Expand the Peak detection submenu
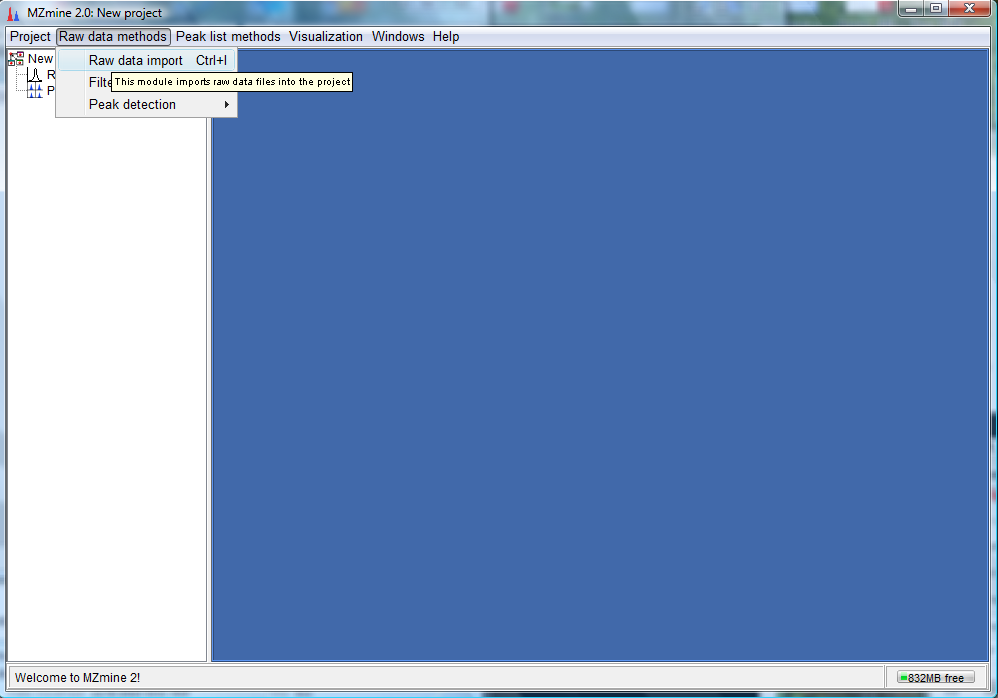The image size is (998, 698). (x=147, y=104)
